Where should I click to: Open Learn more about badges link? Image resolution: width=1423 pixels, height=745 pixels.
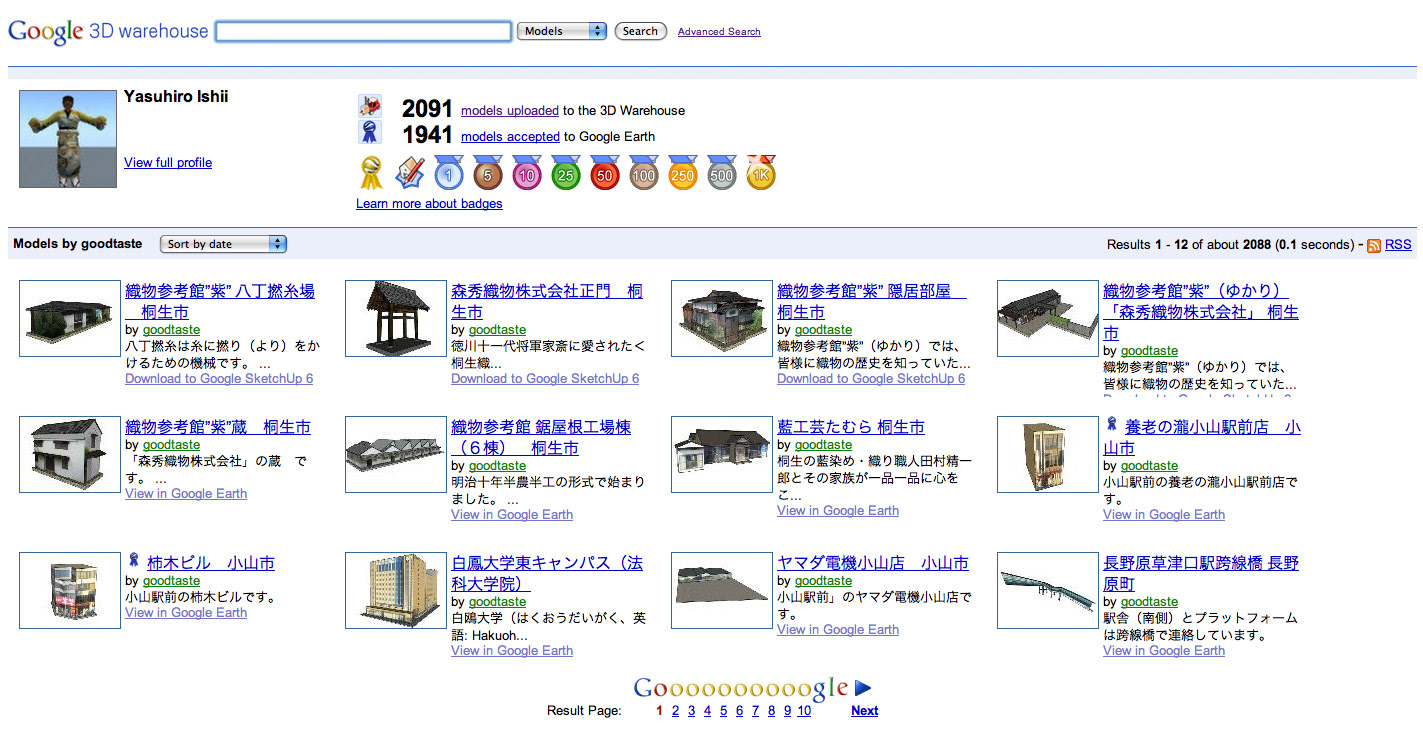click(x=429, y=204)
